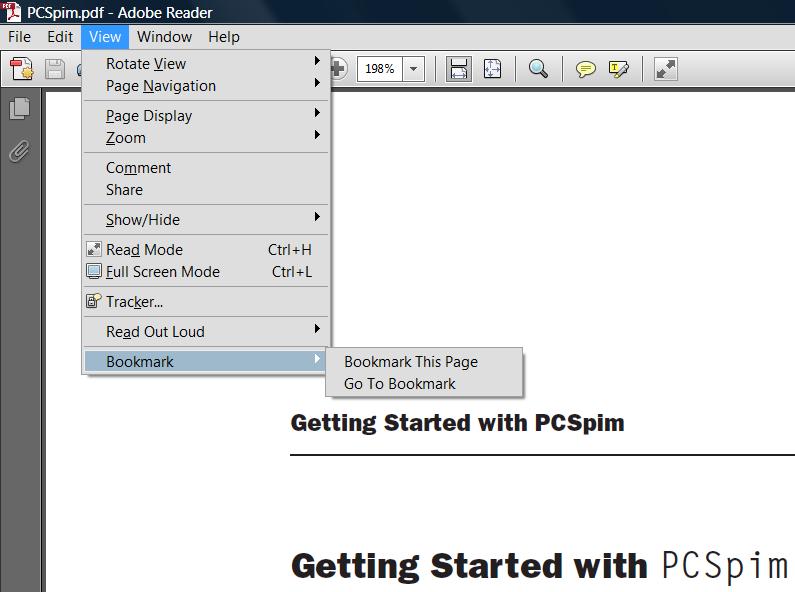Screen dimensions: 795x592
Task: Click the Adobe Reader title bar icon
Action: point(11,12)
